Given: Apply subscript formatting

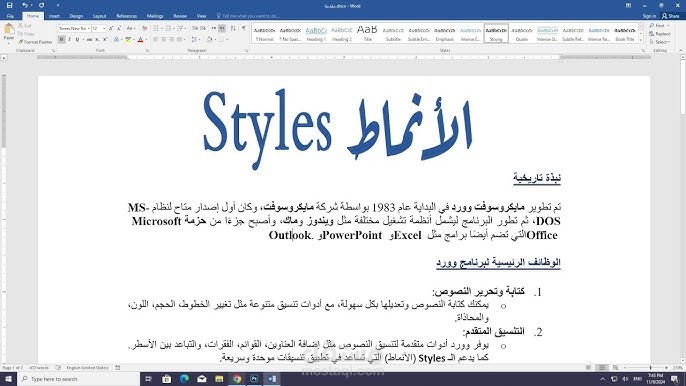Looking at the screenshot, I should (97, 40).
